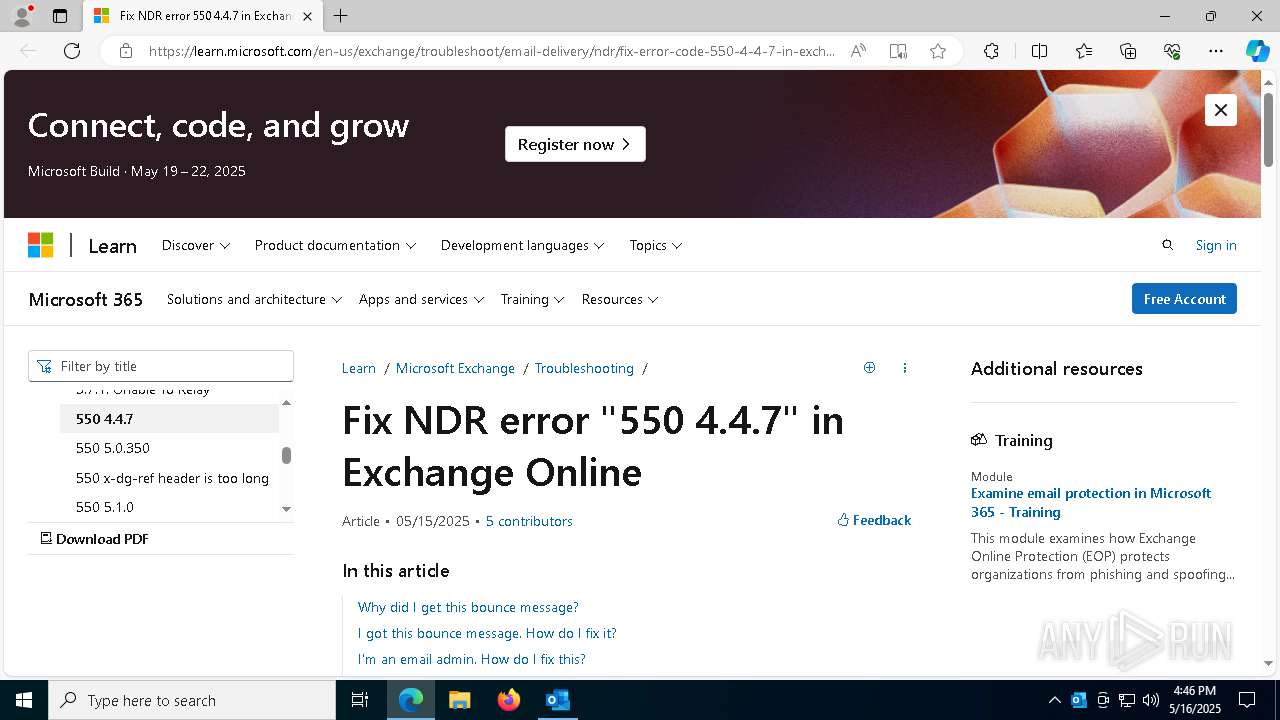Click the Free Account button
The width and height of the screenshot is (1280, 720).
pyautogui.click(x=1184, y=299)
